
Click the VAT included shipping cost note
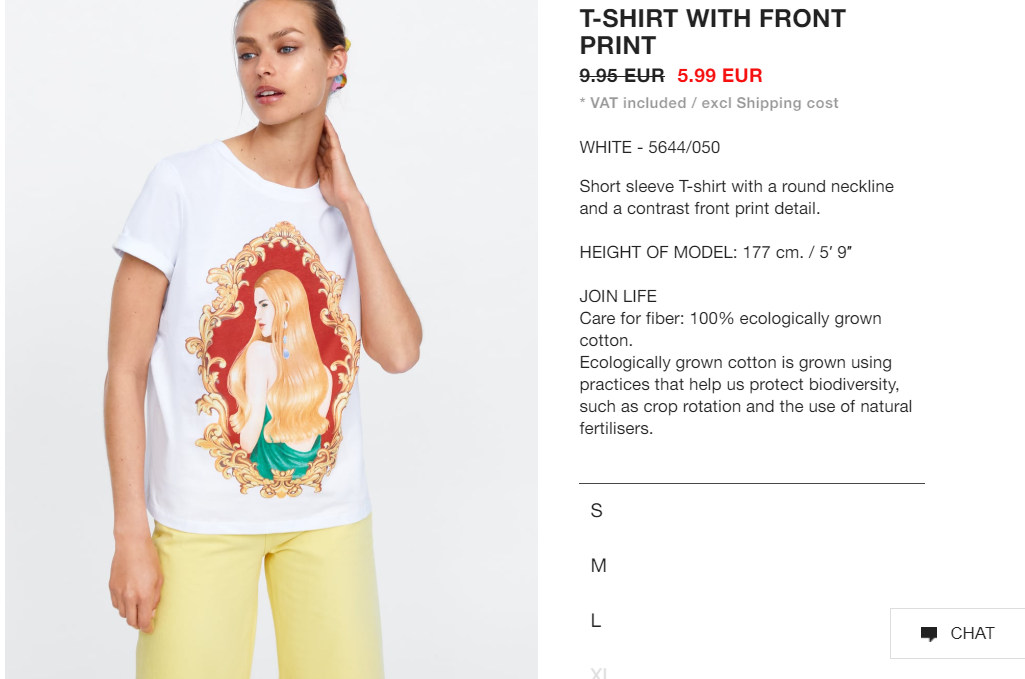coord(709,103)
